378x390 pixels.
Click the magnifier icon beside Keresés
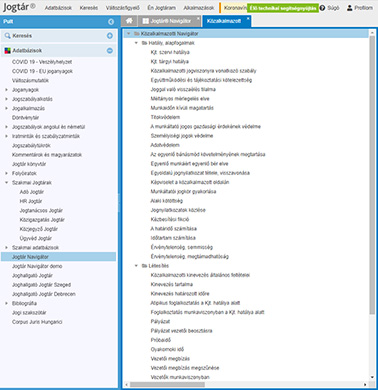[8, 36]
